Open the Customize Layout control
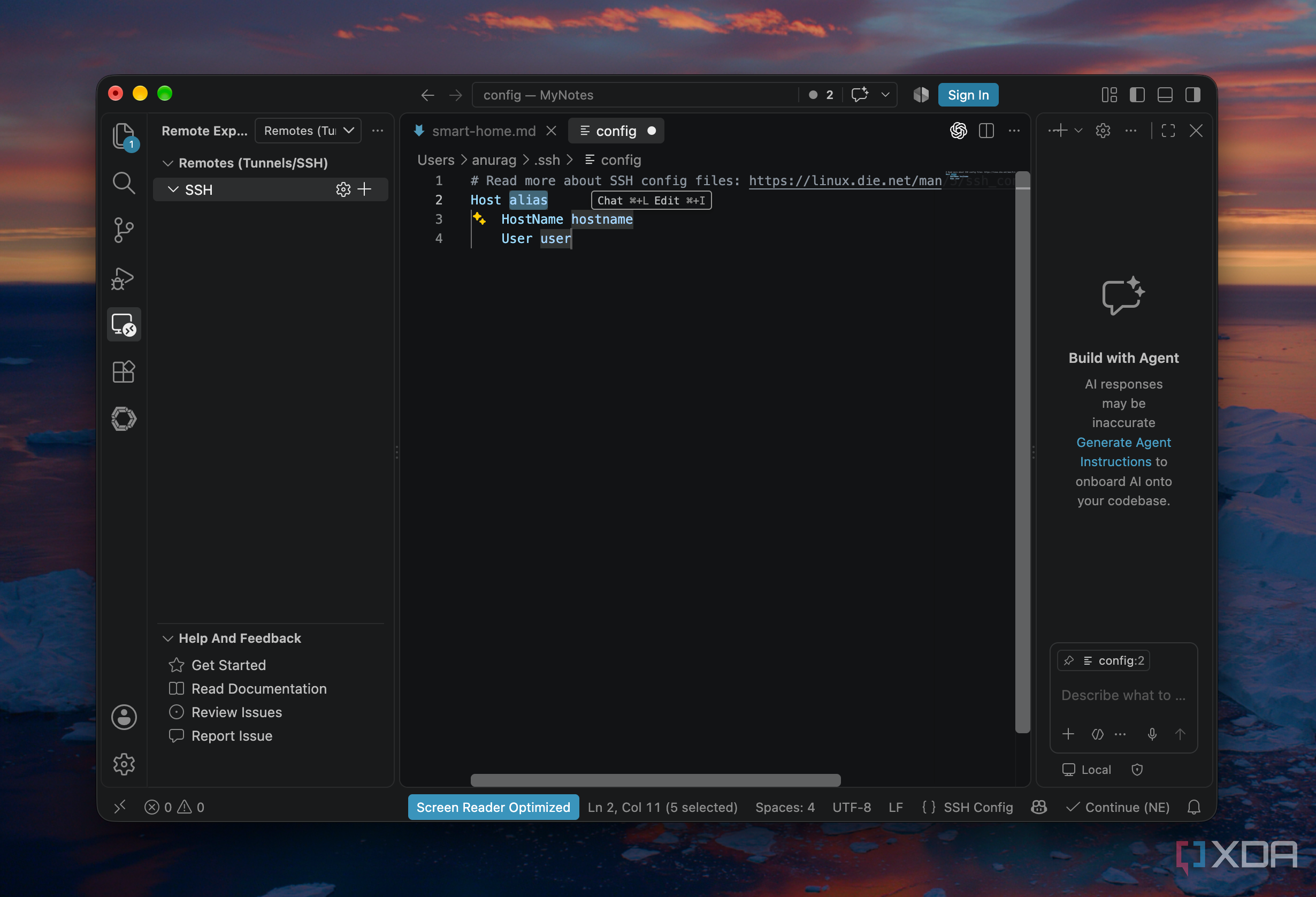Viewport: 1316px width, 897px height. 1109,95
